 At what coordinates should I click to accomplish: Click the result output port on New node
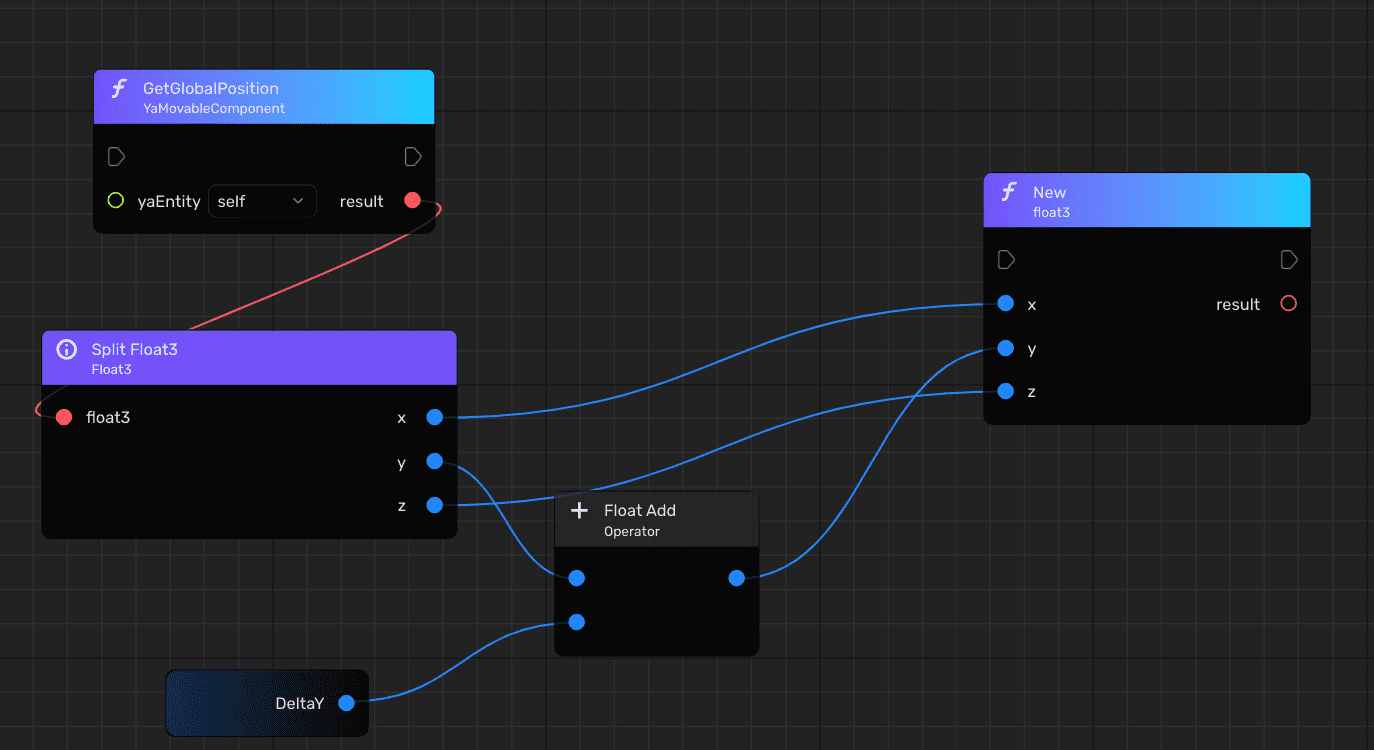tap(1289, 304)
